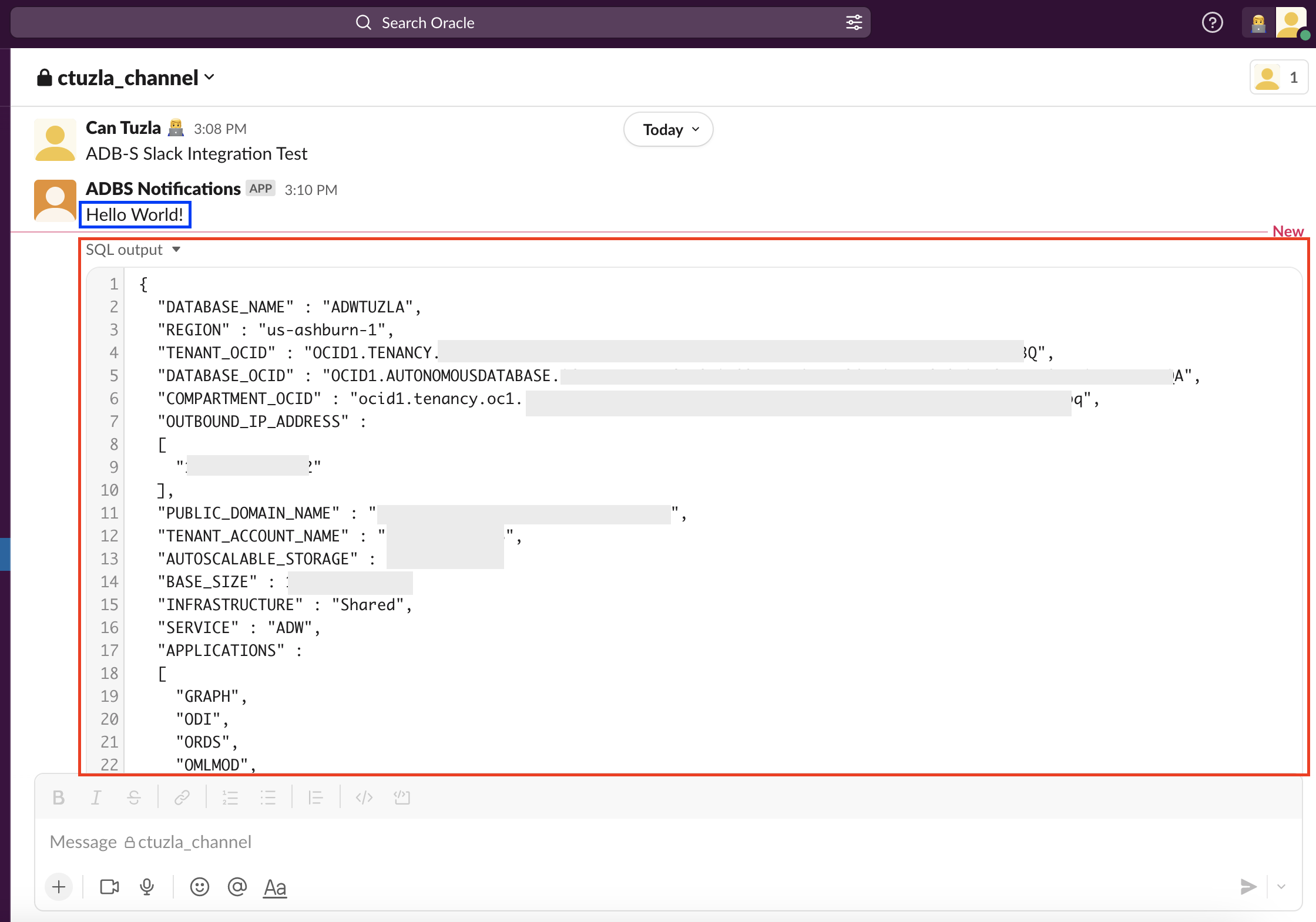Open the Help menu
The height and width of the screenshot is (922, 1316).
point(1212,22)
